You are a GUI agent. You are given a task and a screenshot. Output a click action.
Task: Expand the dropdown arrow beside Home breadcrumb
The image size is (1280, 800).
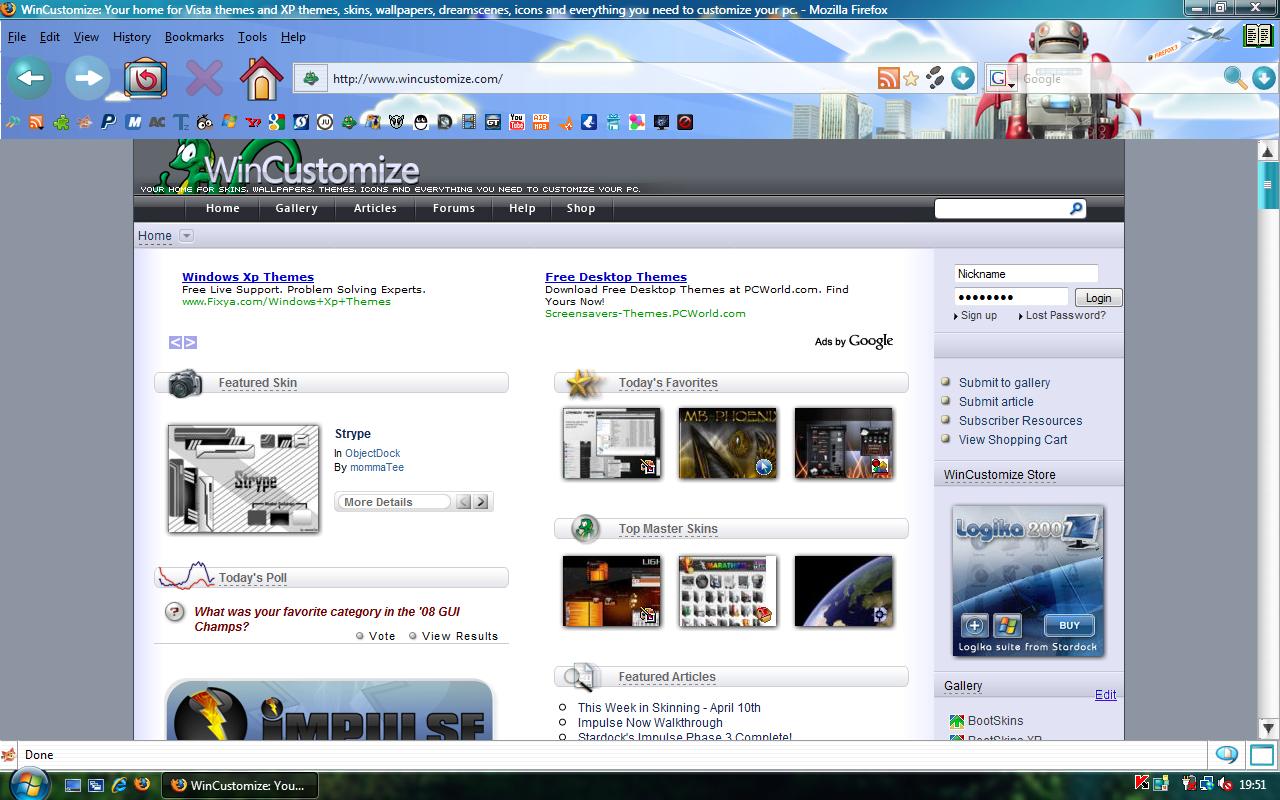tap(186, 236)
